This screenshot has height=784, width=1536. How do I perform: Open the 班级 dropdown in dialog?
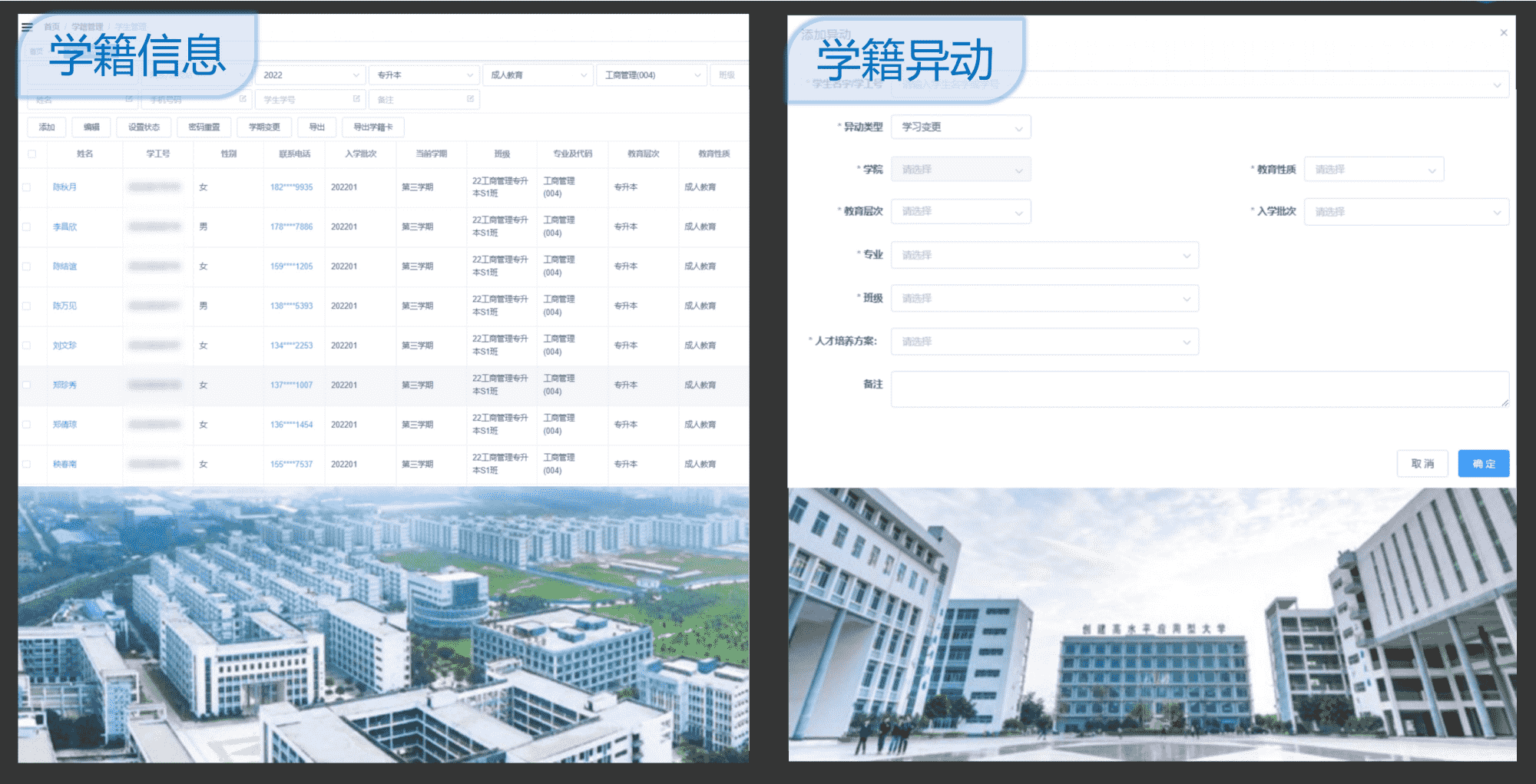(1044, 298)
